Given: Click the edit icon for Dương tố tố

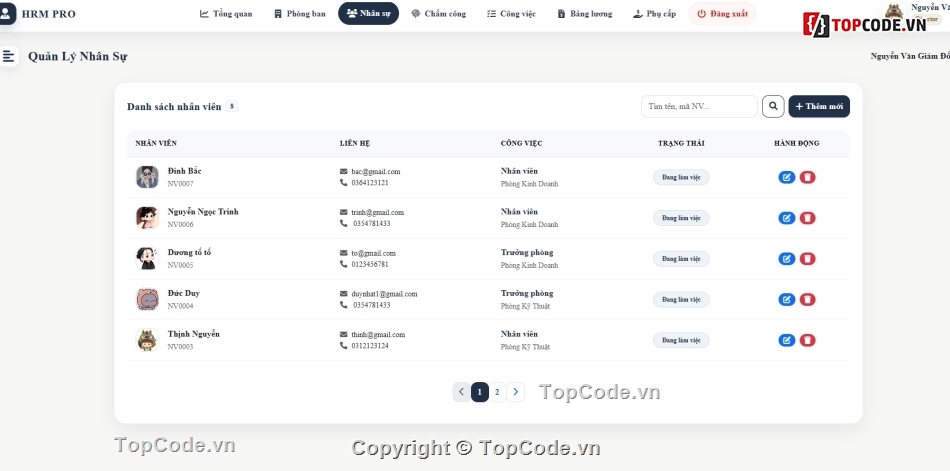Looking at the screenshot, I should pyautogui.click(x=786, y=259).
